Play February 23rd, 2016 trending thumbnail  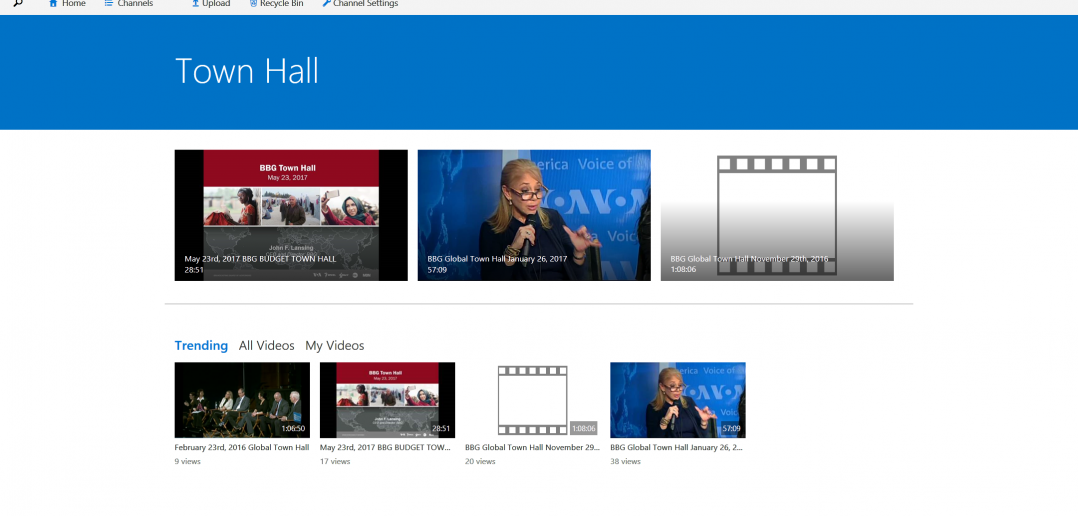click(x=242, y=400)
